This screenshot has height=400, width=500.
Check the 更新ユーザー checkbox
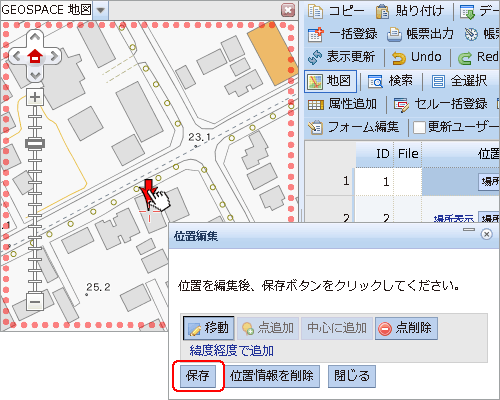pyautogui.click(x=419, y=127)
